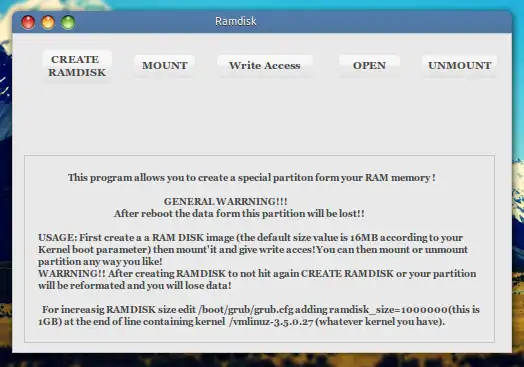Click the 'partition any way you like!' line
524x367 pixels.
pos(100,261)
